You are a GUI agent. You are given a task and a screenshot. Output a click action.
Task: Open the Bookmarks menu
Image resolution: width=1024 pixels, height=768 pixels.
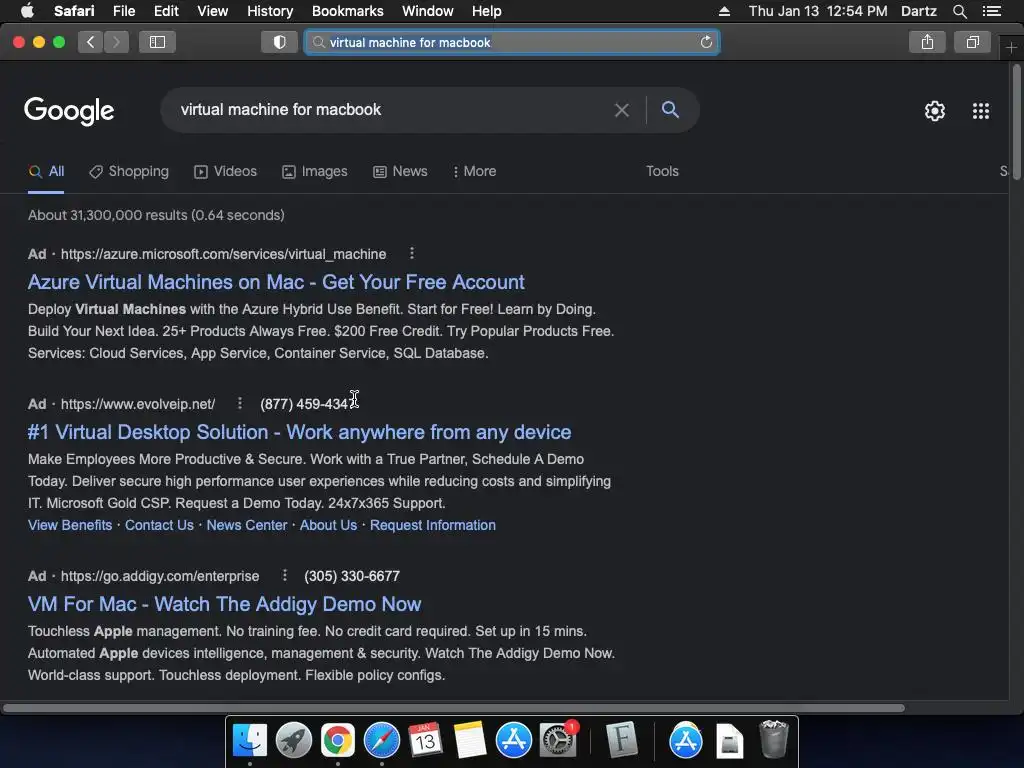pyautogui.click(x=347, y=11)
